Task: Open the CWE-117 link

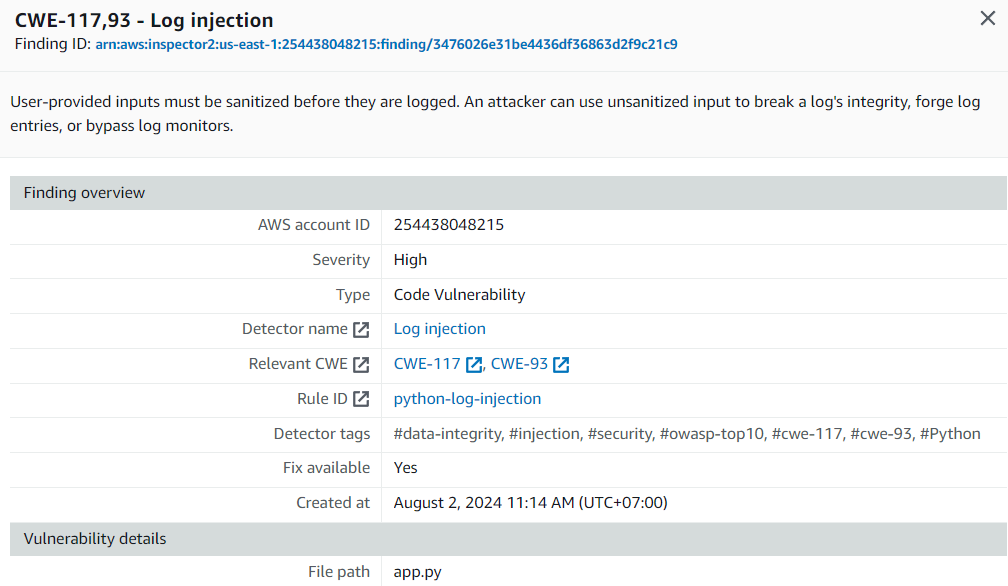Action: coord(427,364)
